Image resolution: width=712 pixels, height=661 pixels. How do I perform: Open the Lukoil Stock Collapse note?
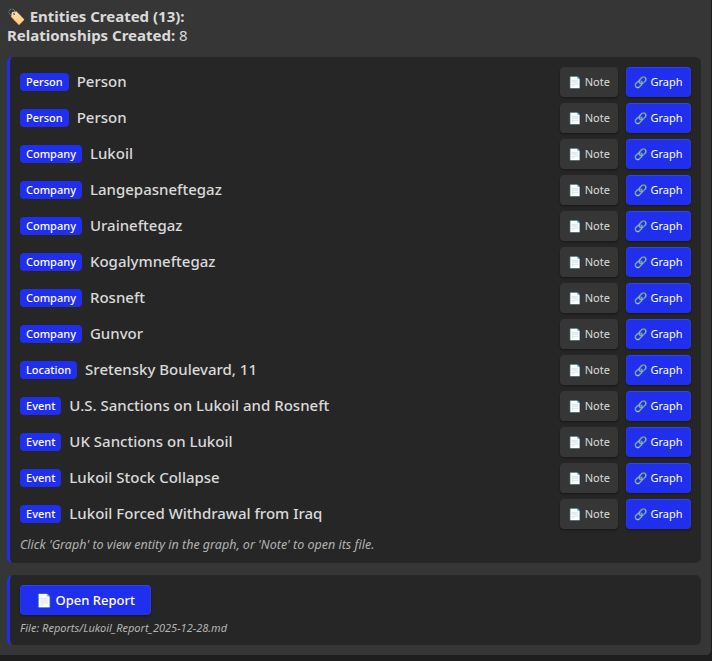pyautogui.click(x=588, y=478)
